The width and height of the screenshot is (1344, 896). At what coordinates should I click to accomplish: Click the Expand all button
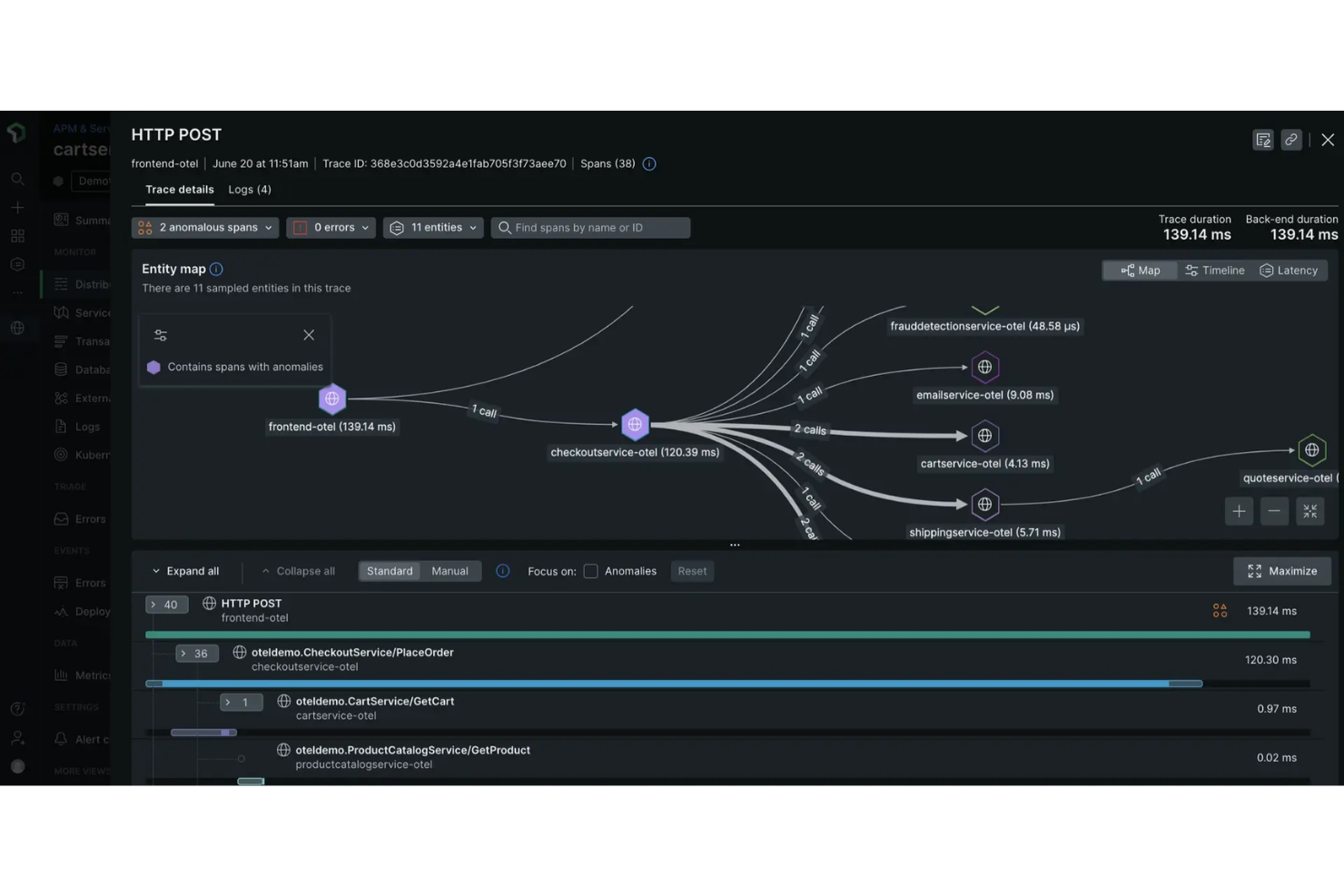pos(187,571)
